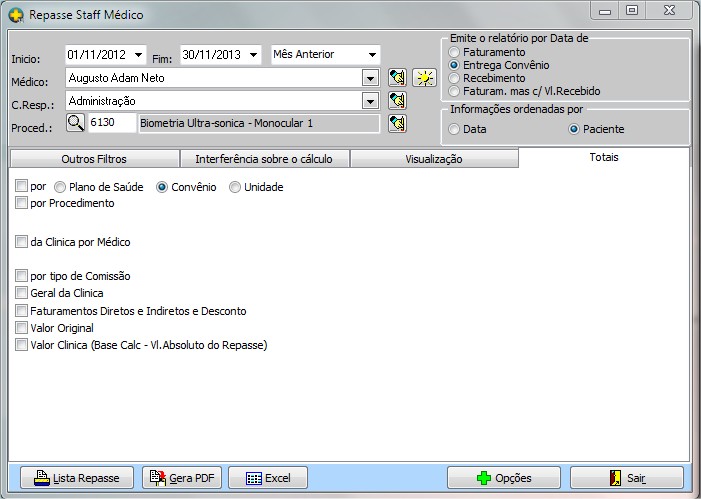
Task: Click the clear icon beside the Médico field
Action: pos(397,78)
